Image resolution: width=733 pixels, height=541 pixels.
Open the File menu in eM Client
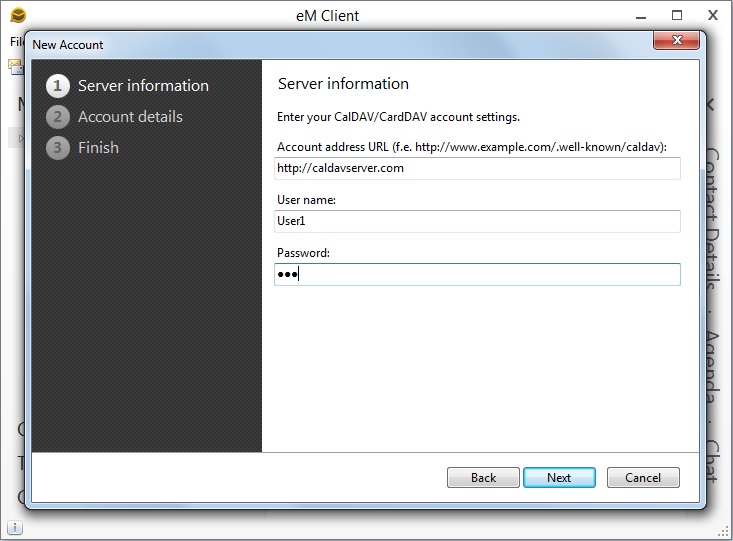pyautogui.click(x=16, y=42)
